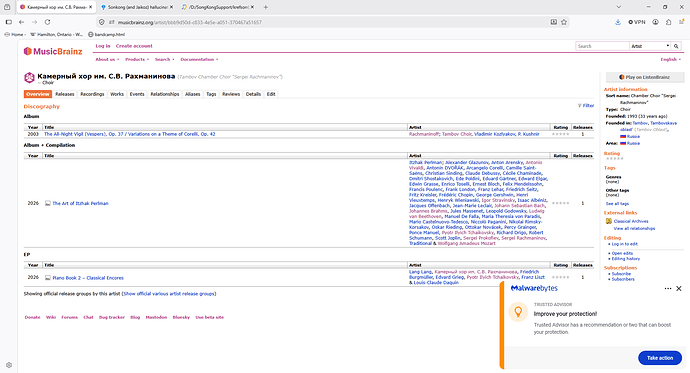Expand the Documentation menu
This screenshot has height=373, width=690.
tap(199, 59)
